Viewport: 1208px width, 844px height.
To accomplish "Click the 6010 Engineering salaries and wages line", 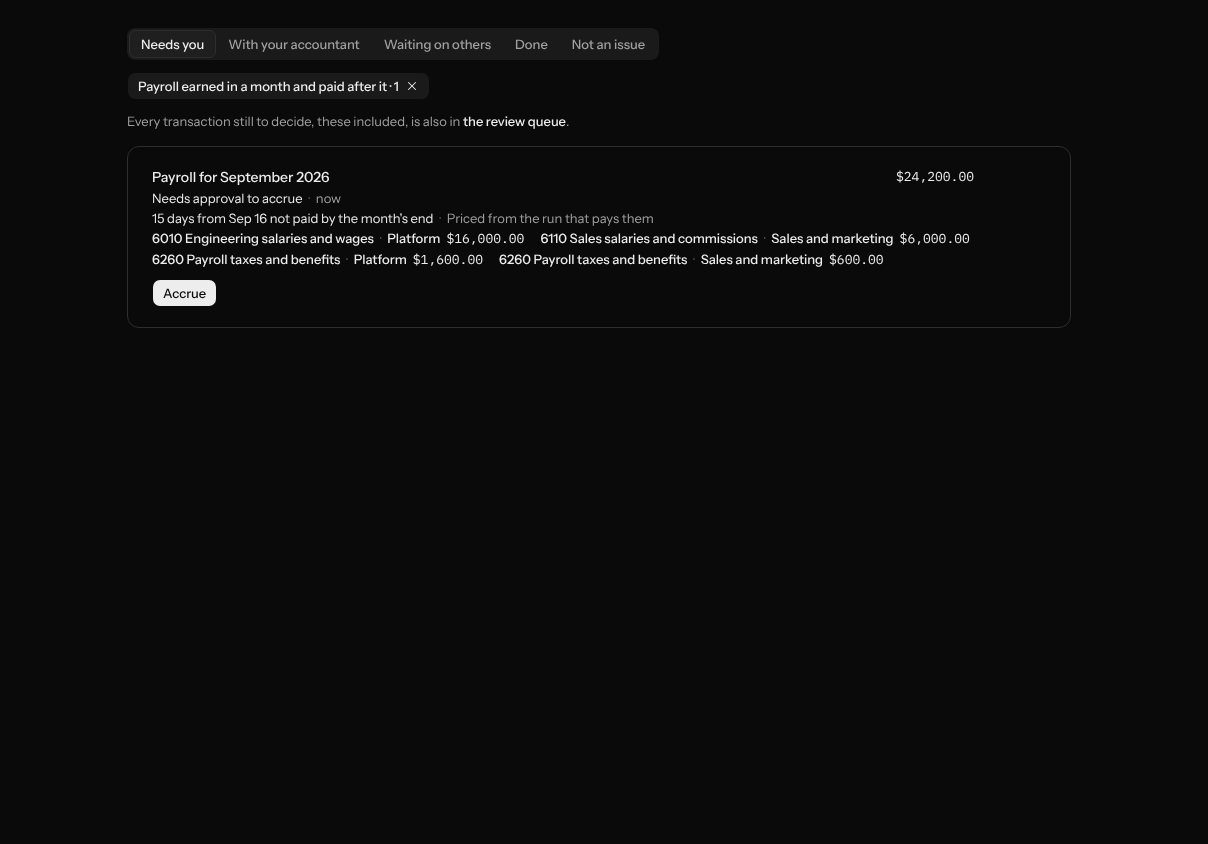I will [263, 239].
